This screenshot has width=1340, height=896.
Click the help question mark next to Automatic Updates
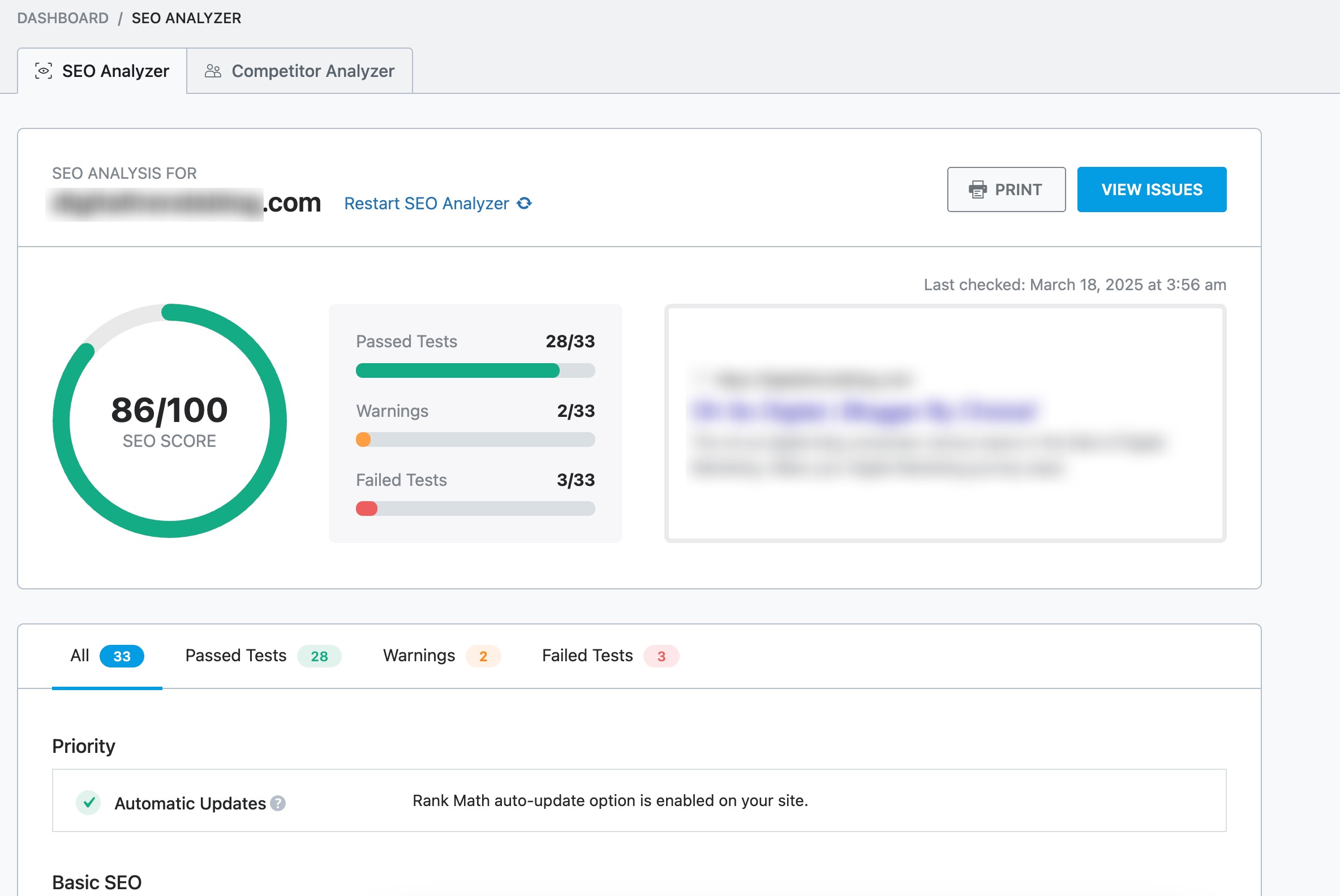(x=278, y=803)
